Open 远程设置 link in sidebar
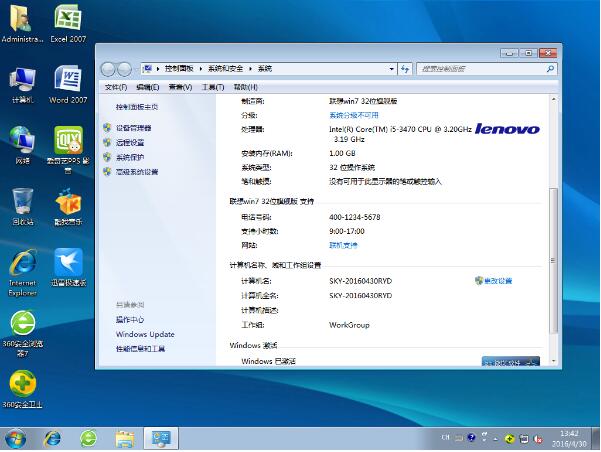The width and height of the screenshot is (601, 452). click(x=130, y=143)
